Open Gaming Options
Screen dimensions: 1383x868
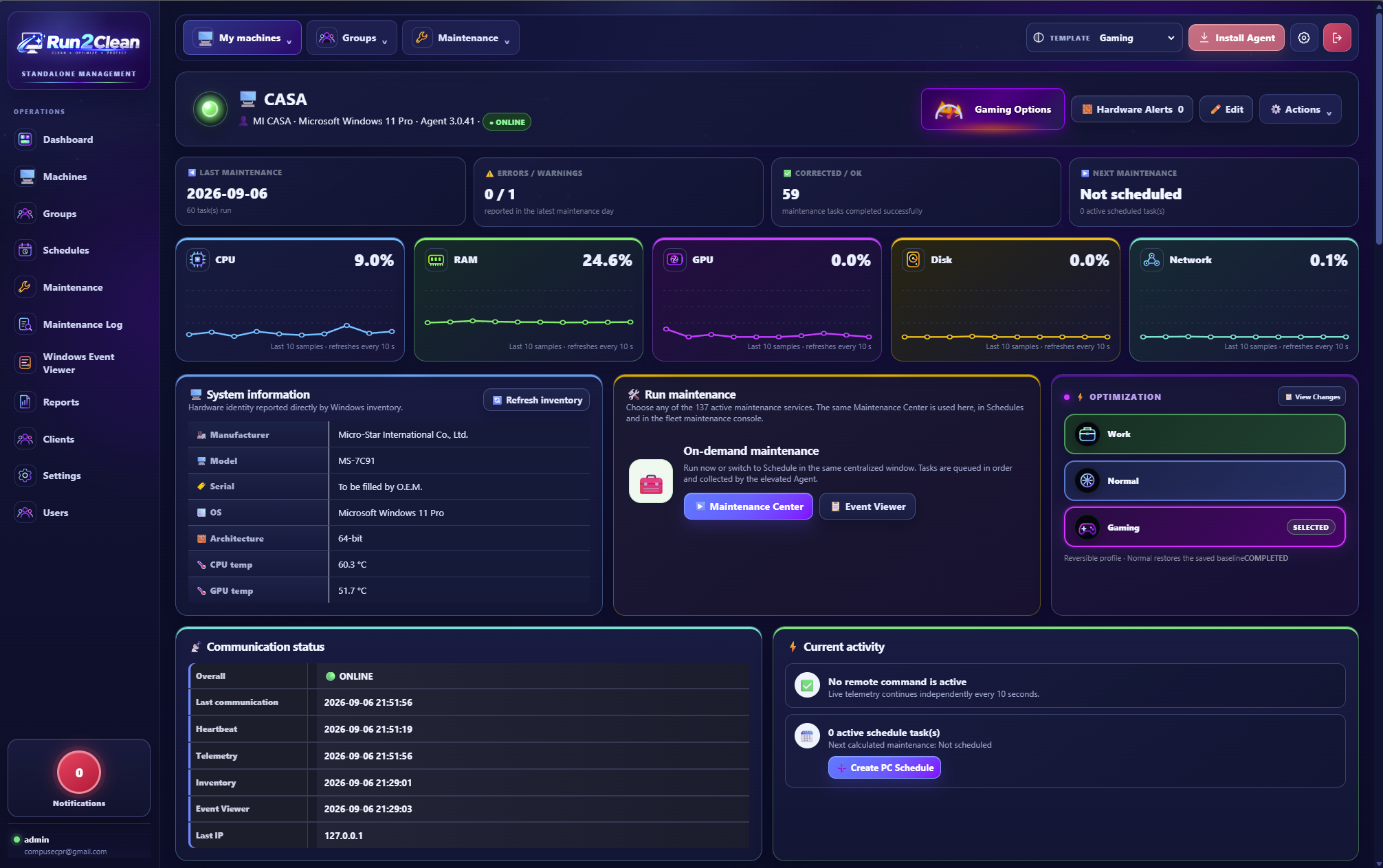coord(993,109)
